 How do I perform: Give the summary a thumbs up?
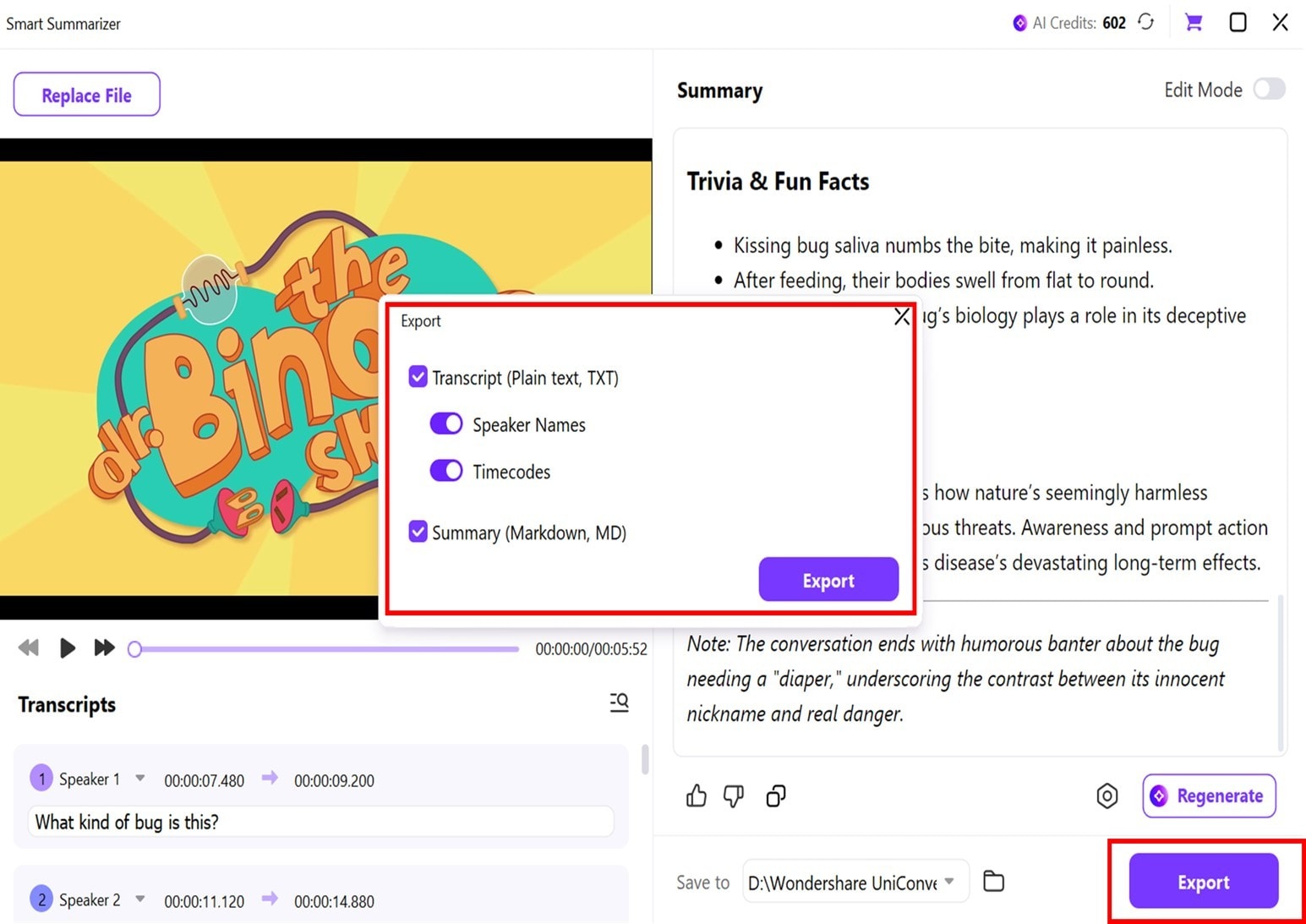point(697,796)
